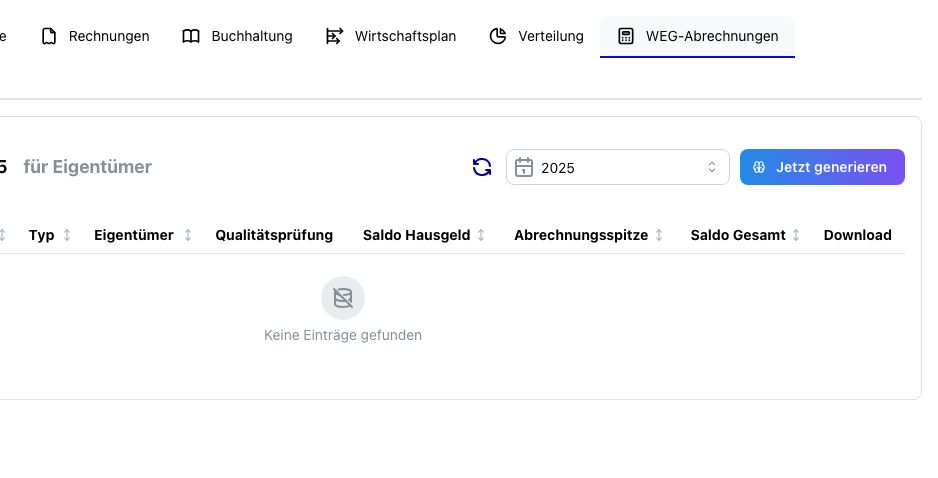938x478 pixels.
Task: Click the Abrechnungsspitze header label
Action: 581,235
